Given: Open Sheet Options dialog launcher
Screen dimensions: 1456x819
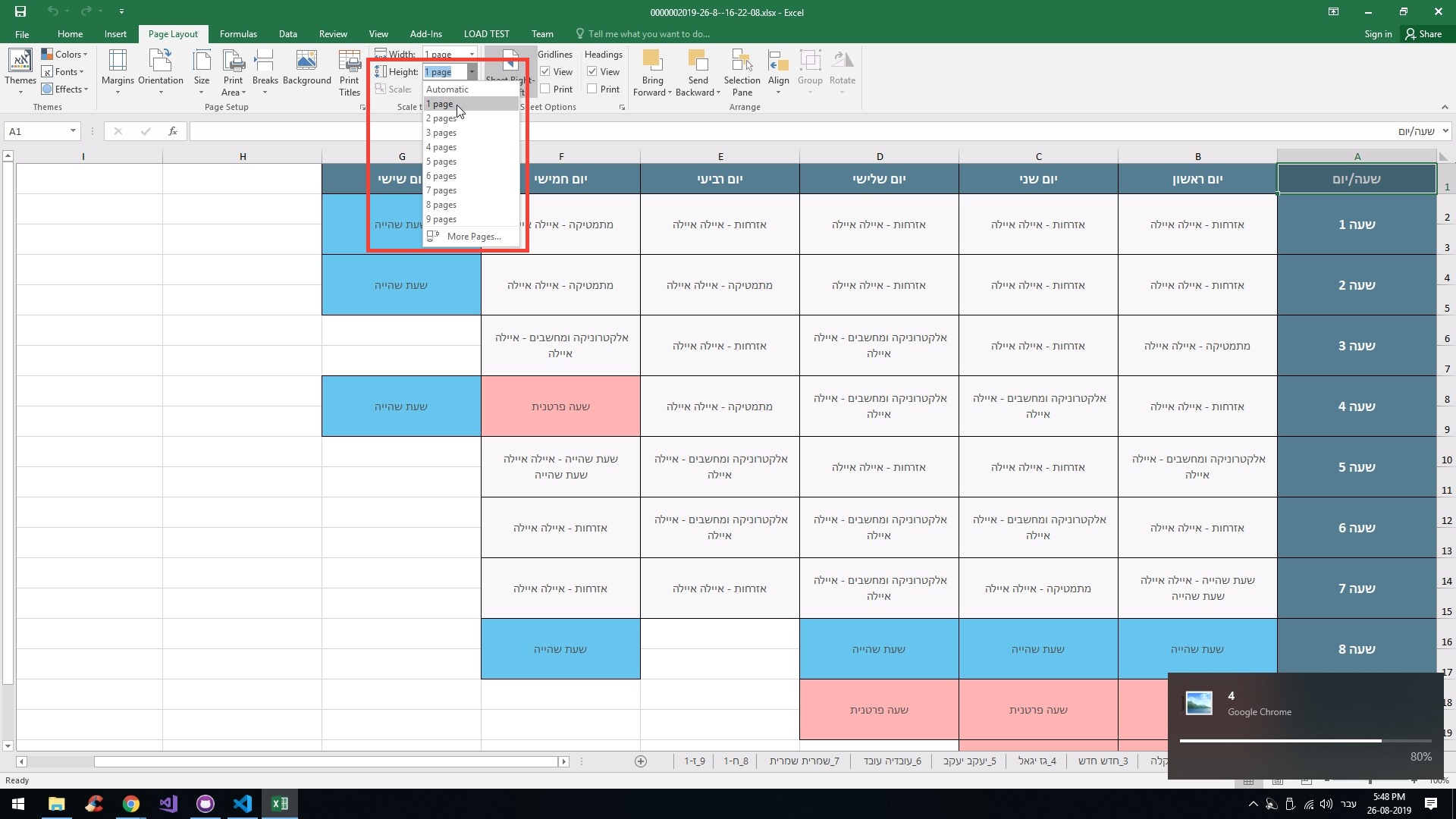Looking at the screenshot, I should pos(622,108).
